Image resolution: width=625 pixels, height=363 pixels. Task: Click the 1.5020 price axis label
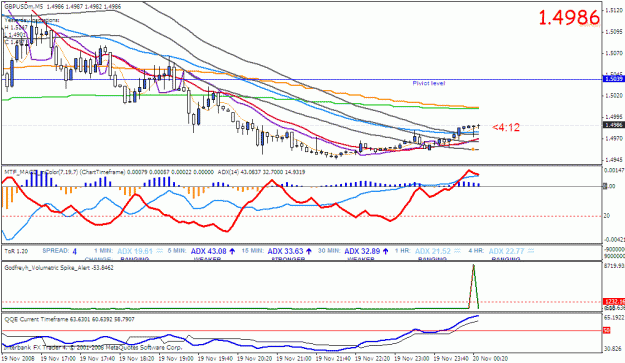(614, 96)
